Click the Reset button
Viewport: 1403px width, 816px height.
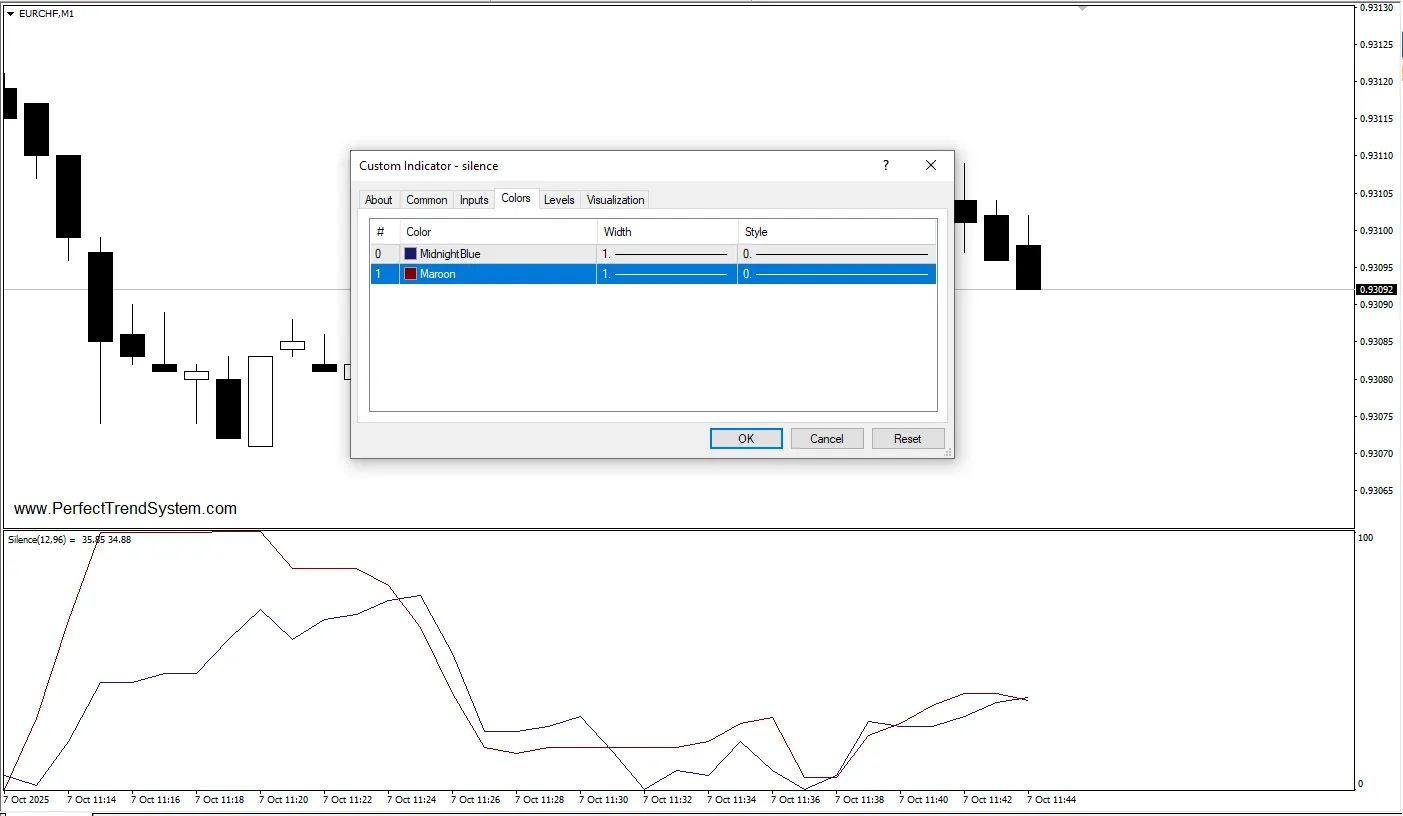click(908, 439)
